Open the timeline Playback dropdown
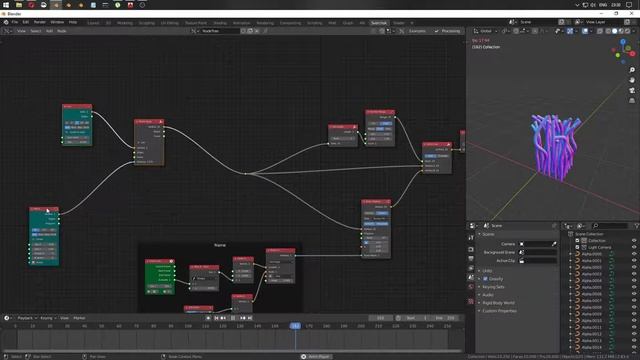 pyautogui.click(x=27, y=318)
